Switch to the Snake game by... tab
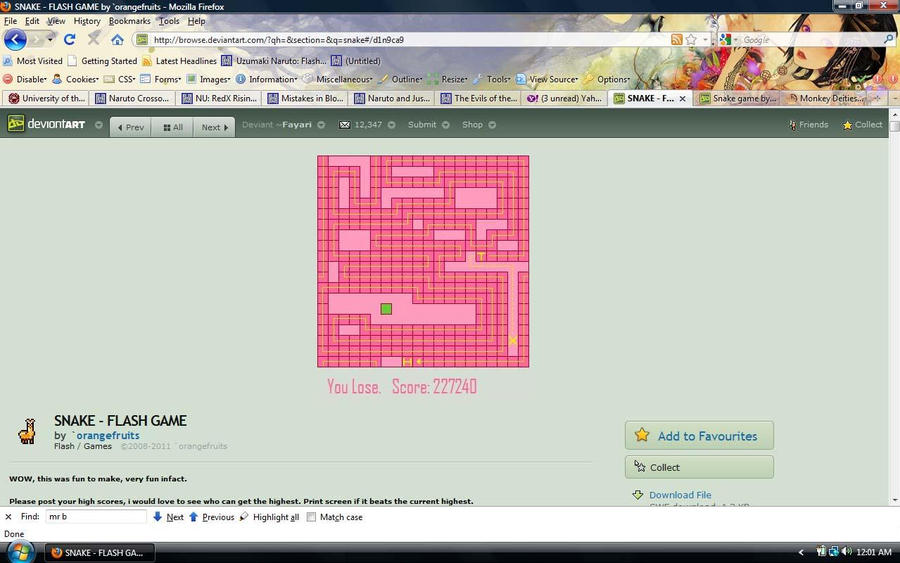900x563 pixels. coord(738,98)
